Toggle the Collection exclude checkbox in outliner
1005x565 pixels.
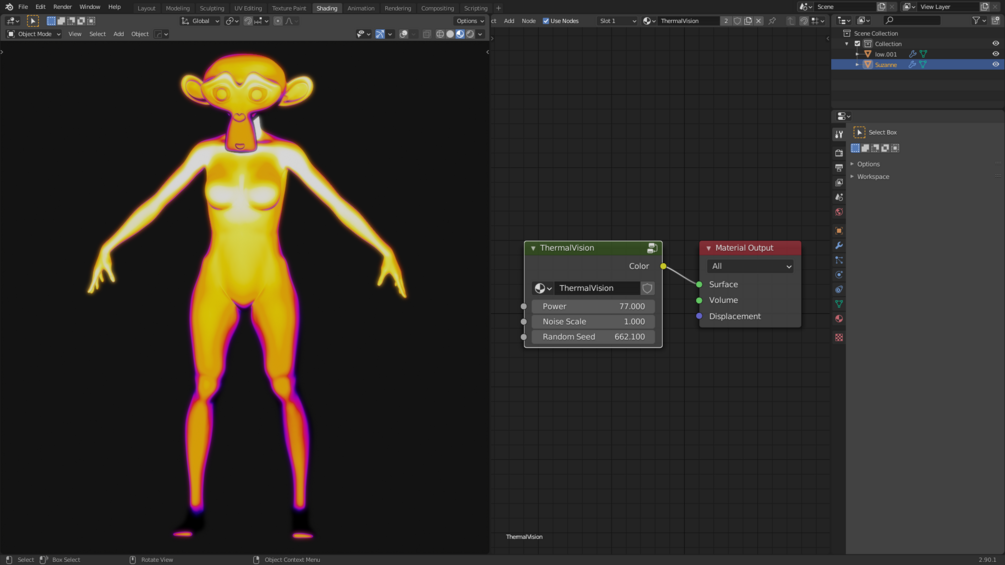[x=857, y=44]
